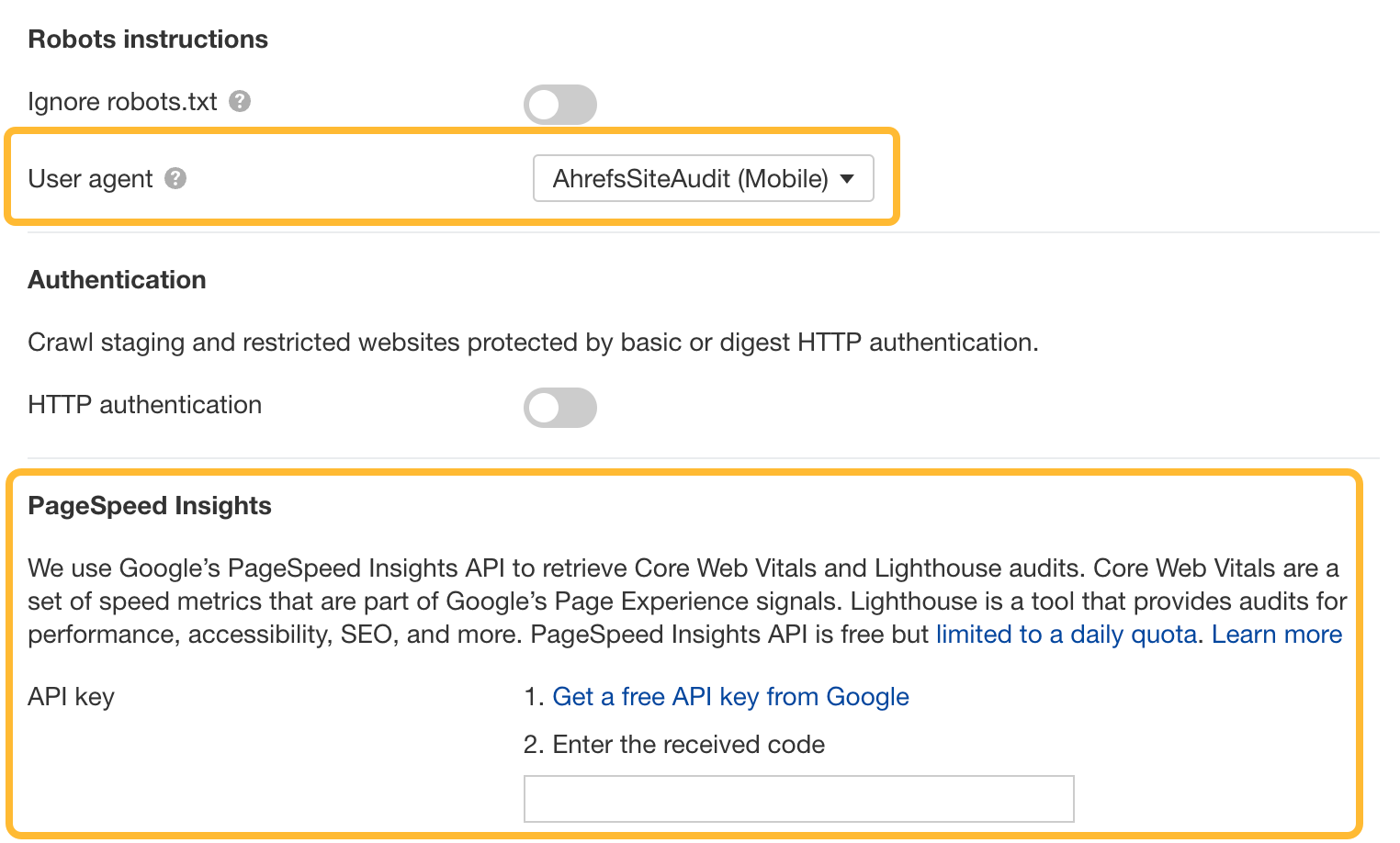
Task: Click inside the API key input box
Action: pos(798,798)
